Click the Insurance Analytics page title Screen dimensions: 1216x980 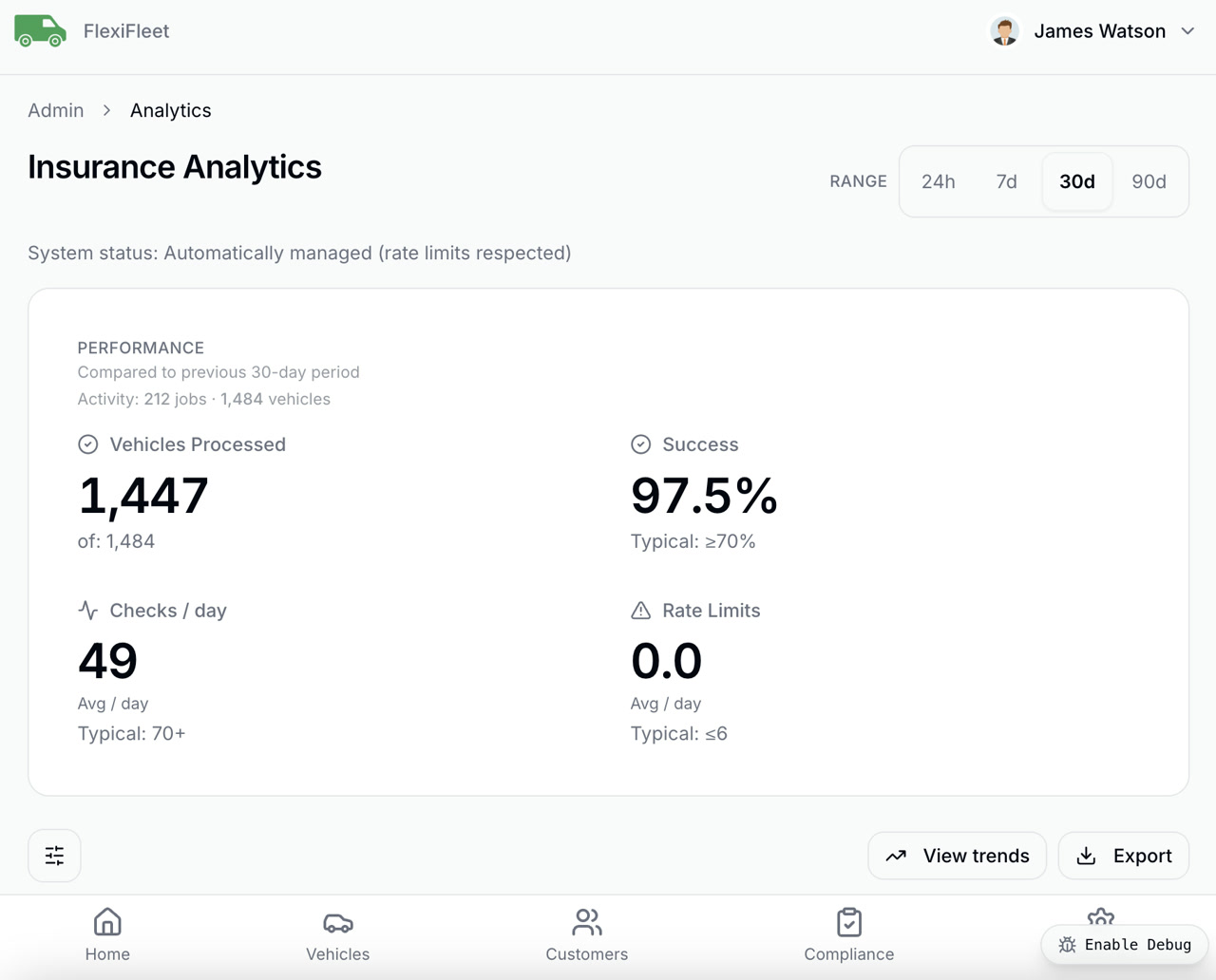[175, 167]
